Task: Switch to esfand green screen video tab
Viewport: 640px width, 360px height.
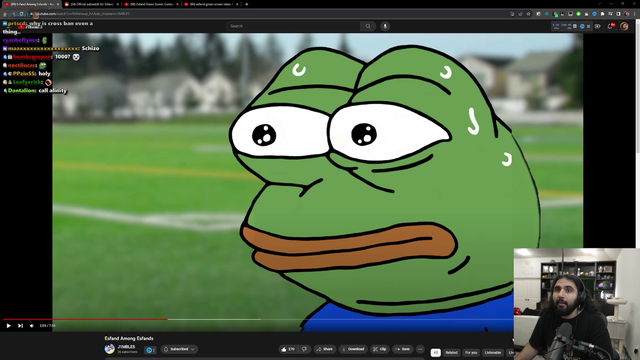Action: tap(211, 4)
